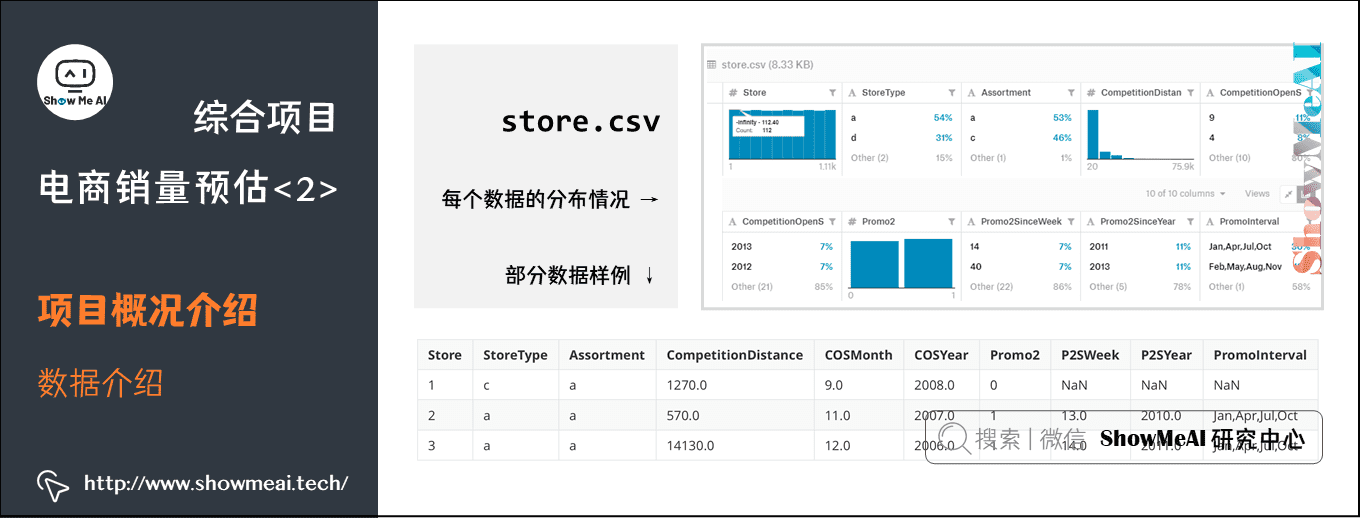Click the 'Other (2)' entry under StoreType
This screenshot has width=1361, height=518.
point(869,158)
